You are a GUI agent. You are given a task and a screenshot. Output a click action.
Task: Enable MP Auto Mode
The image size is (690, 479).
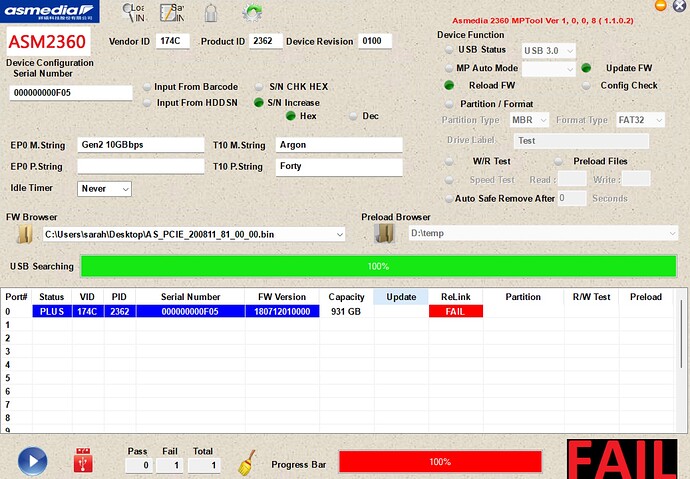[449, 68]
